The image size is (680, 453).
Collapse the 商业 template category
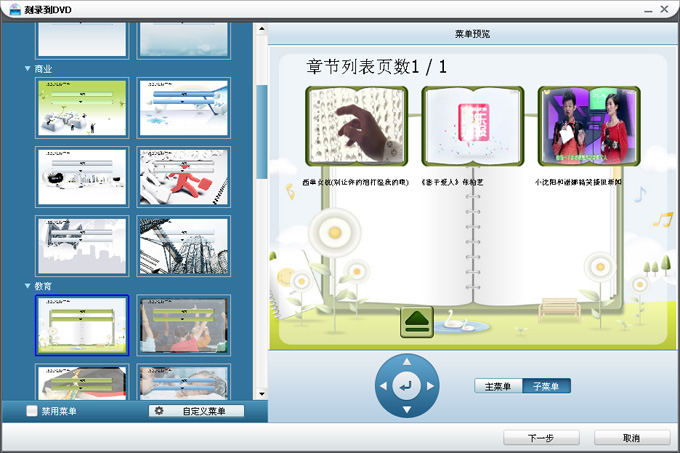(28, 68)
